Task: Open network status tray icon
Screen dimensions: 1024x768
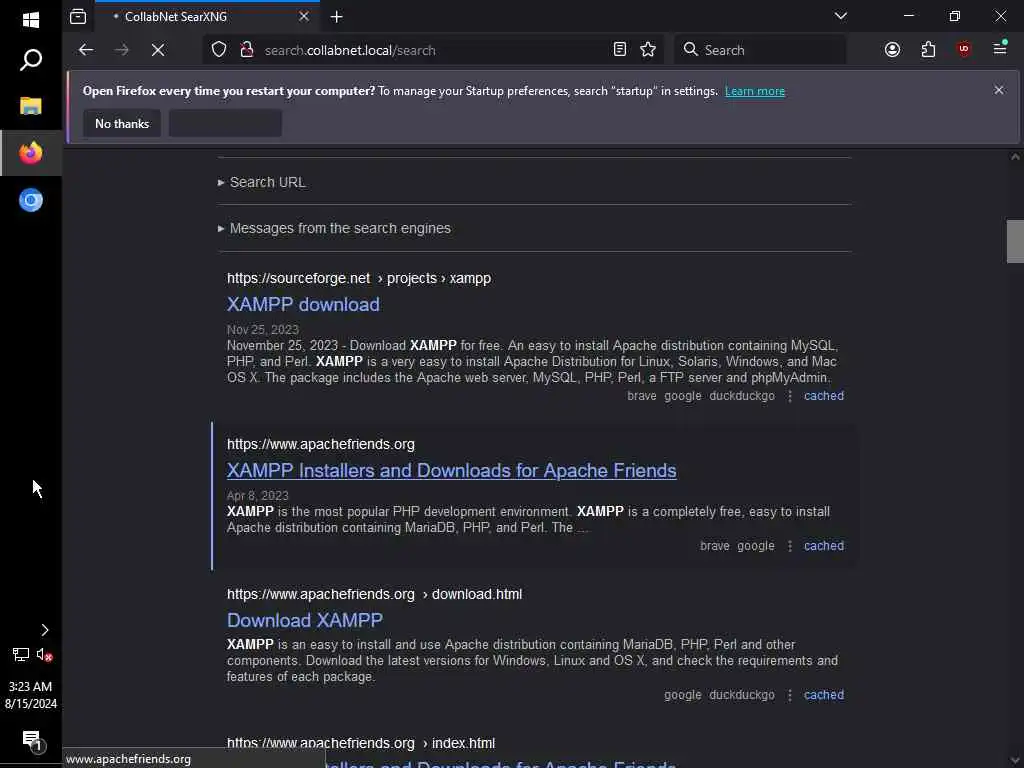Action: 21,654
